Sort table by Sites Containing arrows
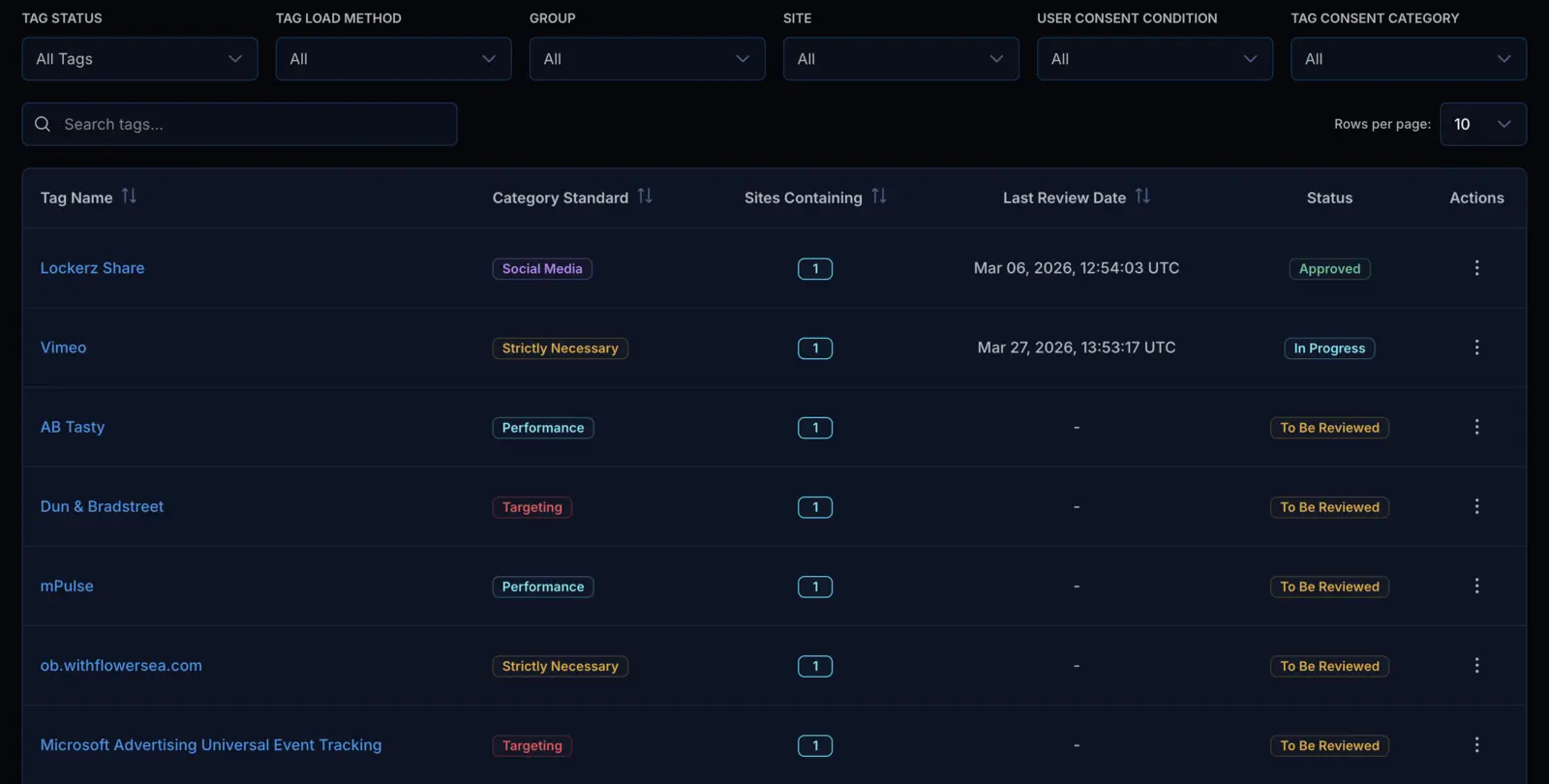 879,196
